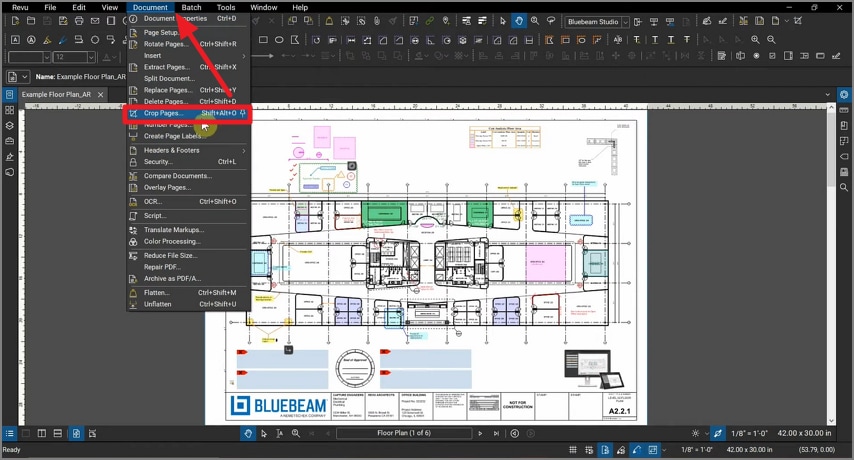Toggle Split Vertical view button
Image resolution: width=854 pixels, height=460 pixels.
coord(42,433)
